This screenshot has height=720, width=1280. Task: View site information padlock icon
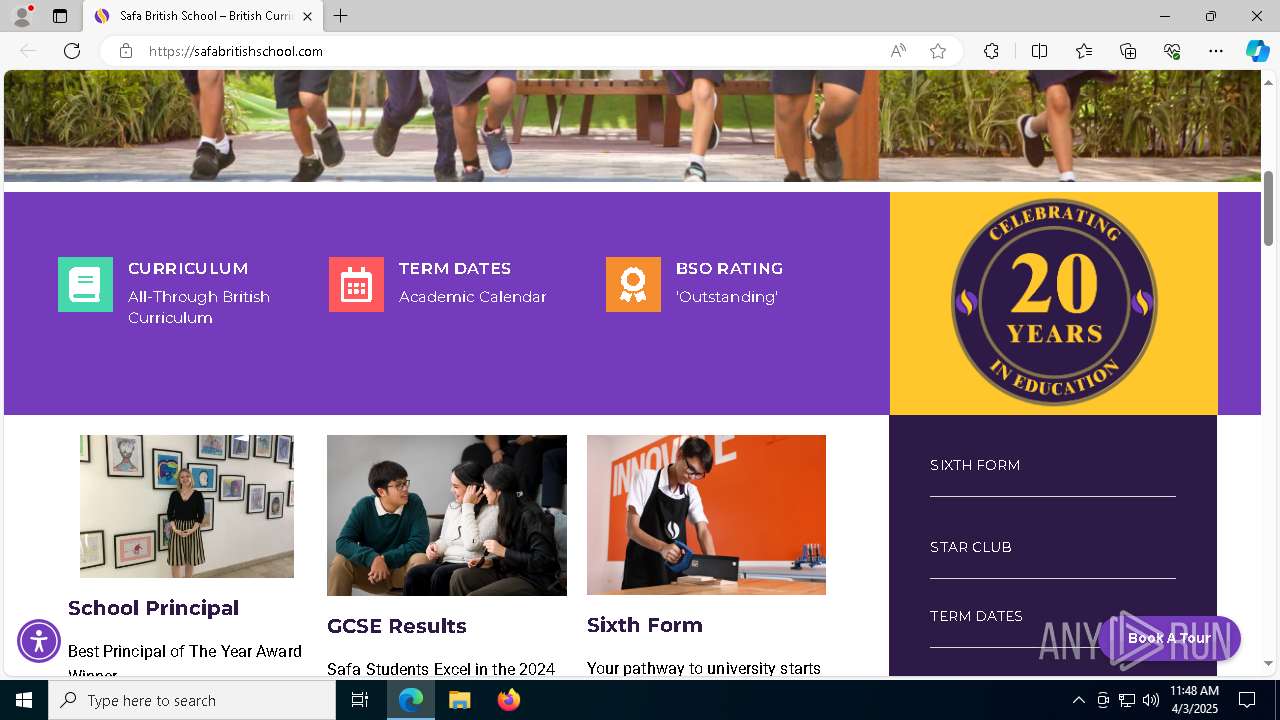126,51
